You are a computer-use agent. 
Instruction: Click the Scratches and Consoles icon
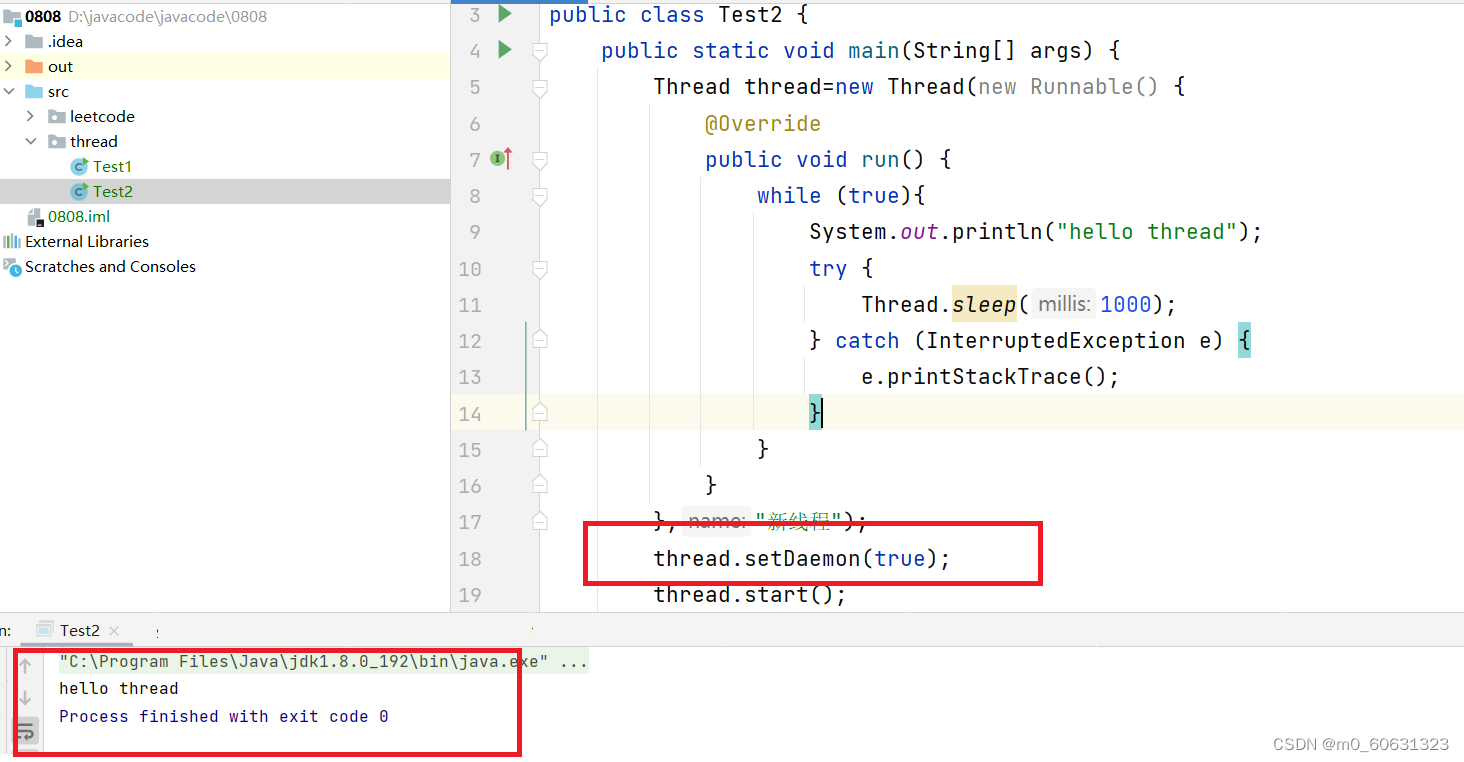[x=12, y=266]
